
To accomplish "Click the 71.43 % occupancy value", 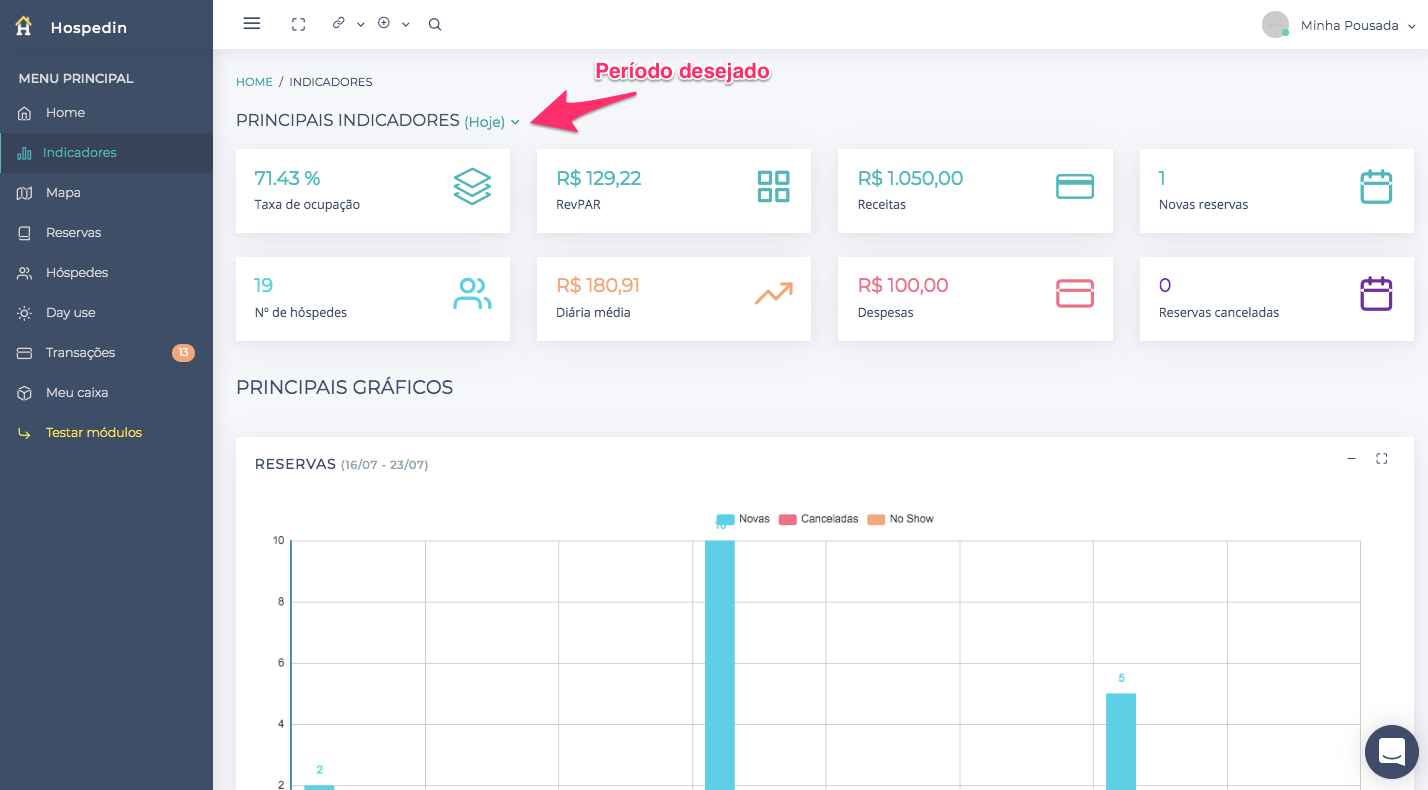I will click(x=287, y=179).
